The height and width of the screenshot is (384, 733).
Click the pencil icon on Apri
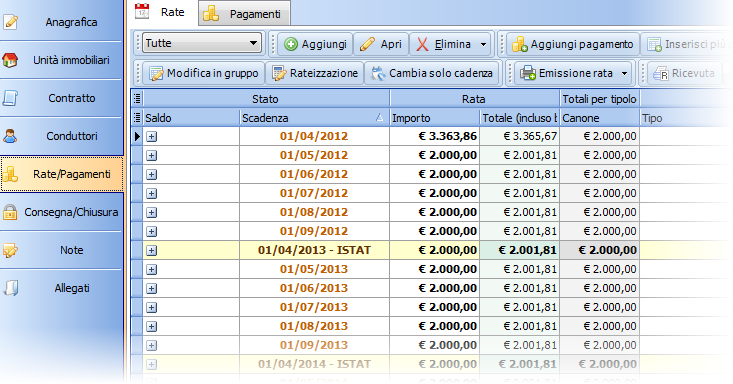(367, 44)
